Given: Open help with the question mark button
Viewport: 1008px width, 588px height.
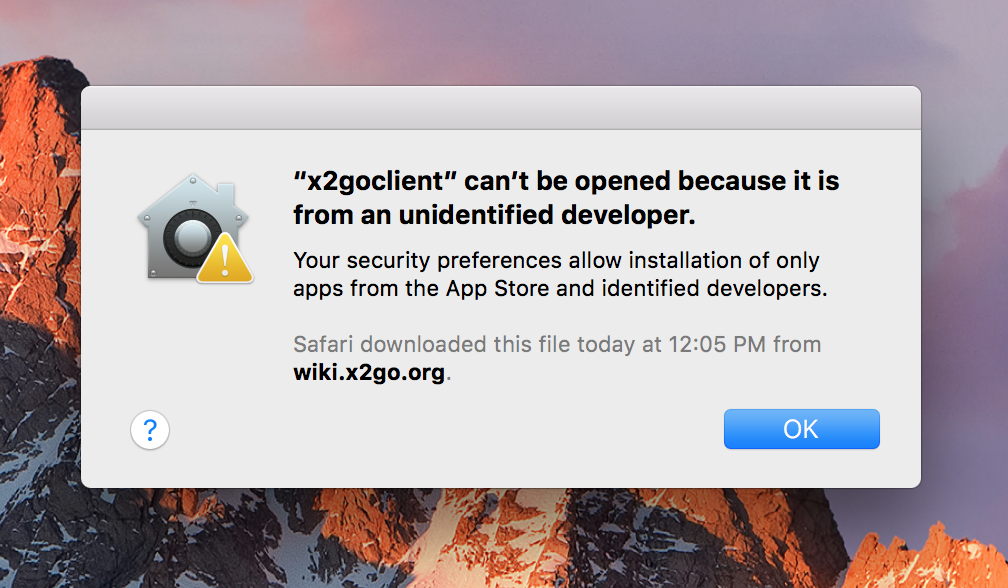Looking at the screenshot, I should pyautogui.click(x=150, y=430).
